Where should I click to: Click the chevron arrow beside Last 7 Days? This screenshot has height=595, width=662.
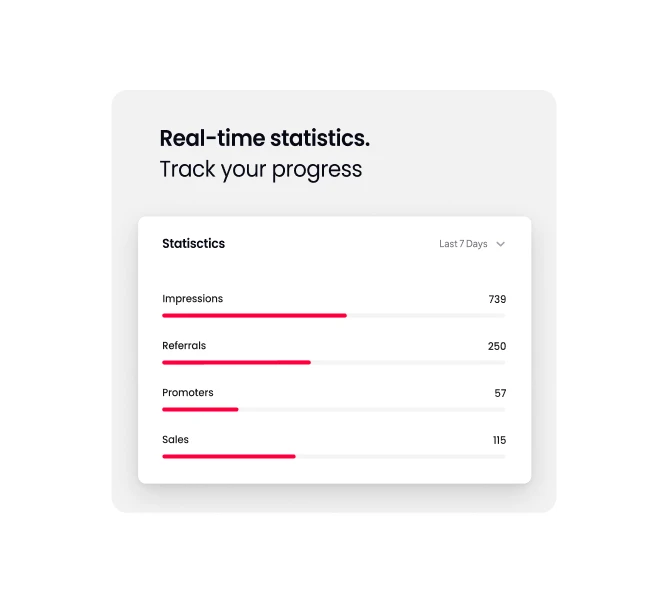[x=500, y=244]
